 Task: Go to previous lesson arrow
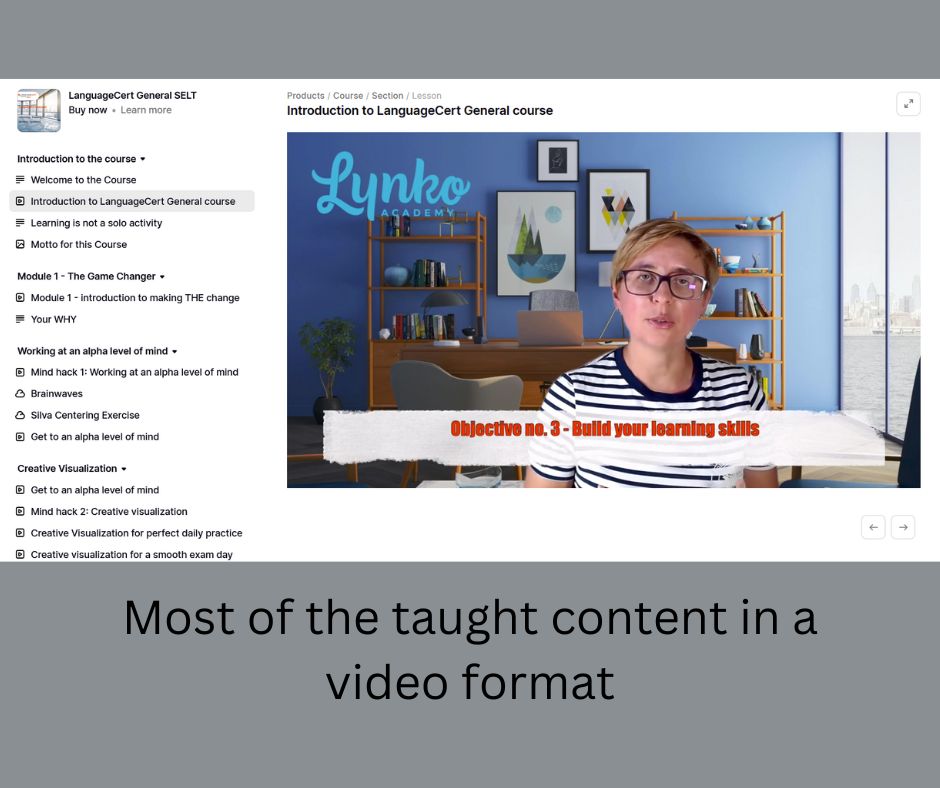click(x=873, y=527)
